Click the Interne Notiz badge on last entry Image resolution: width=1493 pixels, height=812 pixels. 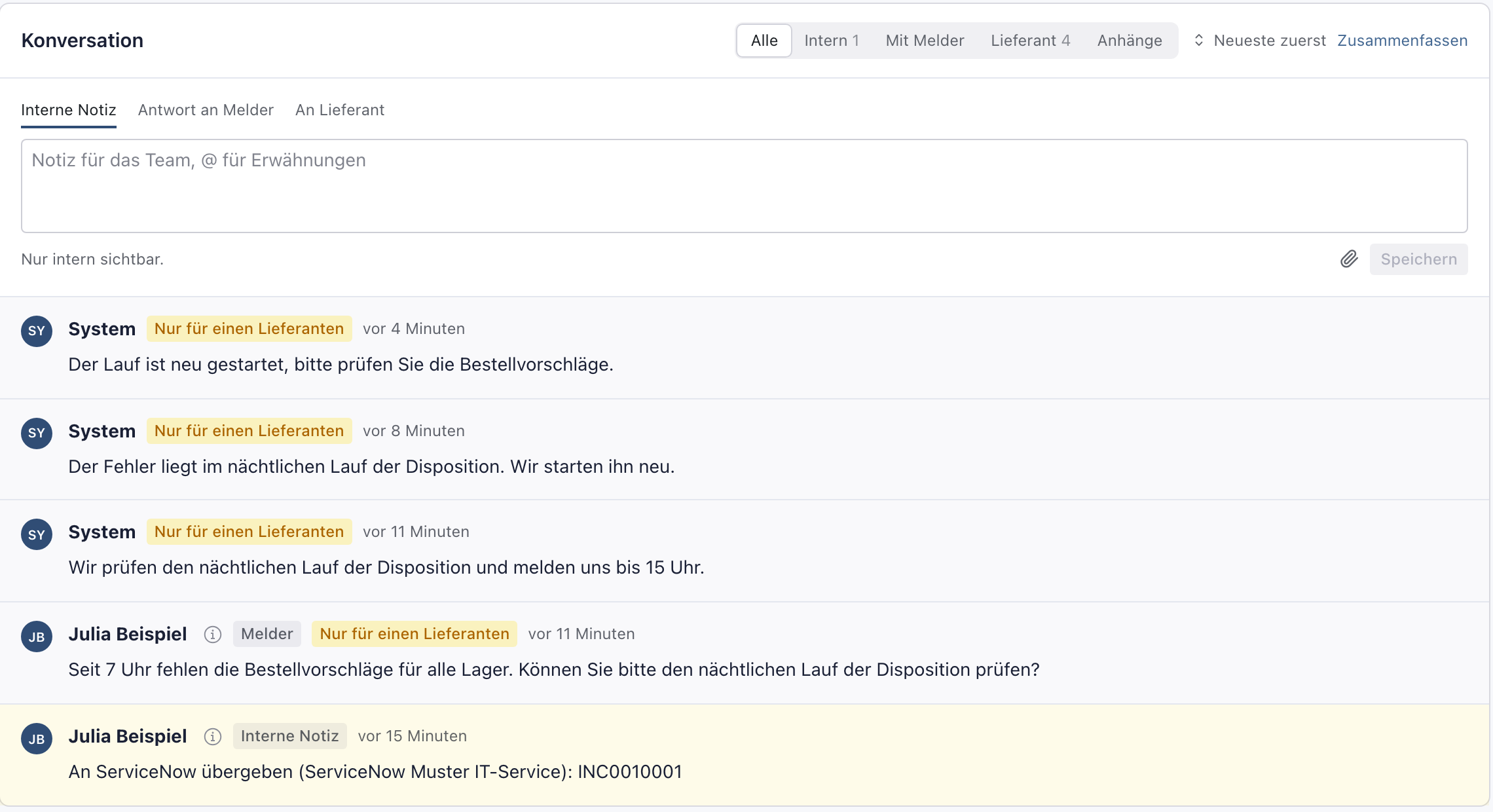[289, 736]
